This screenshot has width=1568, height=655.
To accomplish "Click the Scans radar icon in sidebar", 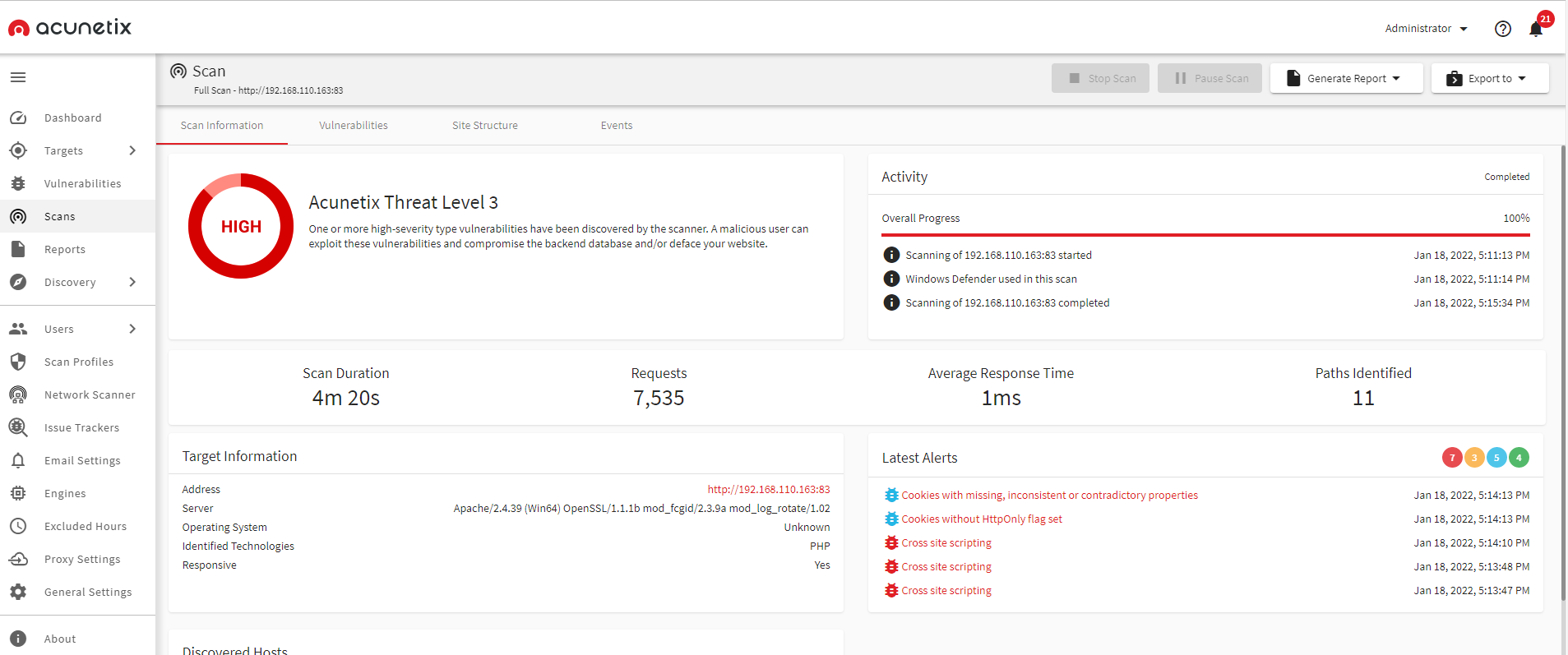I will tap(18, 216).
